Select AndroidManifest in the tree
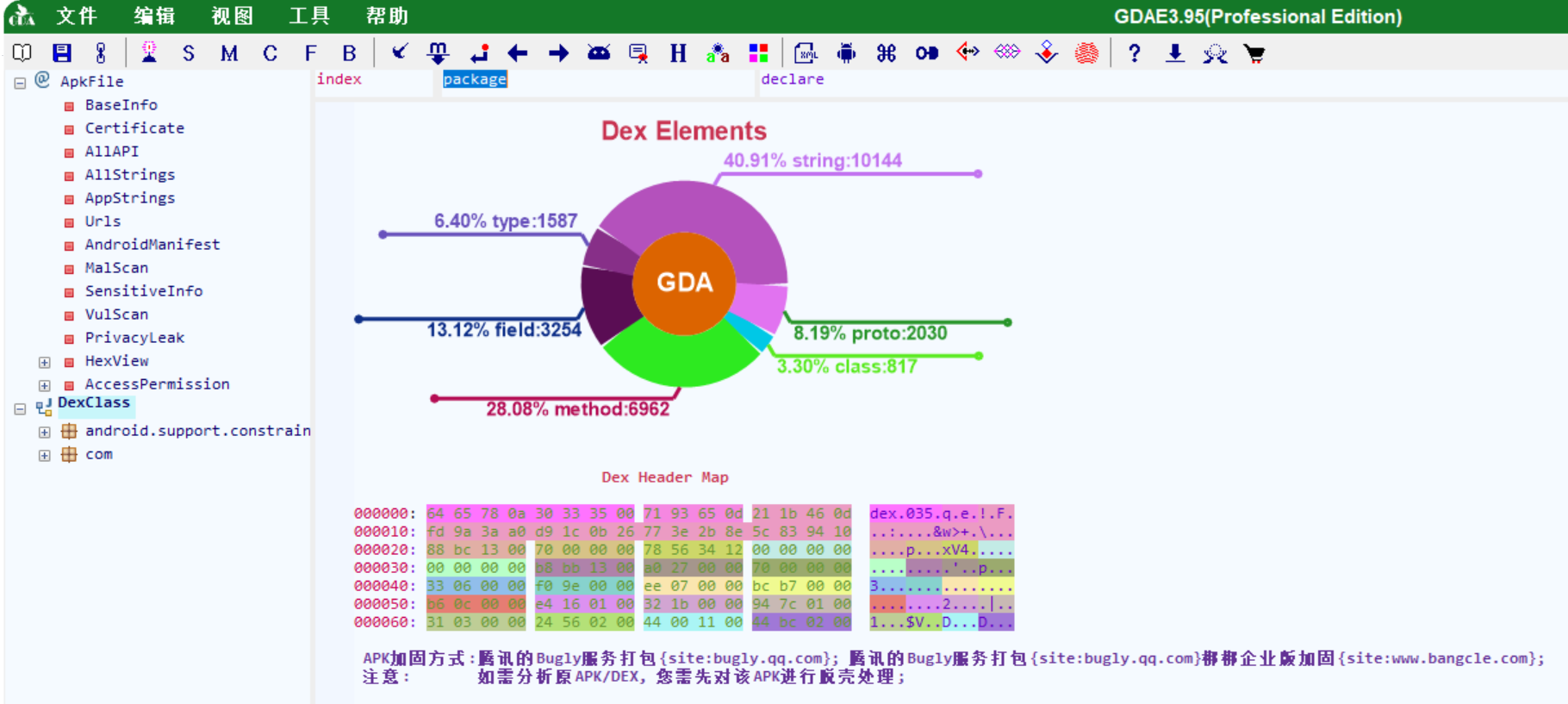This screenshot has height=704, width=1568. point(152,245)
